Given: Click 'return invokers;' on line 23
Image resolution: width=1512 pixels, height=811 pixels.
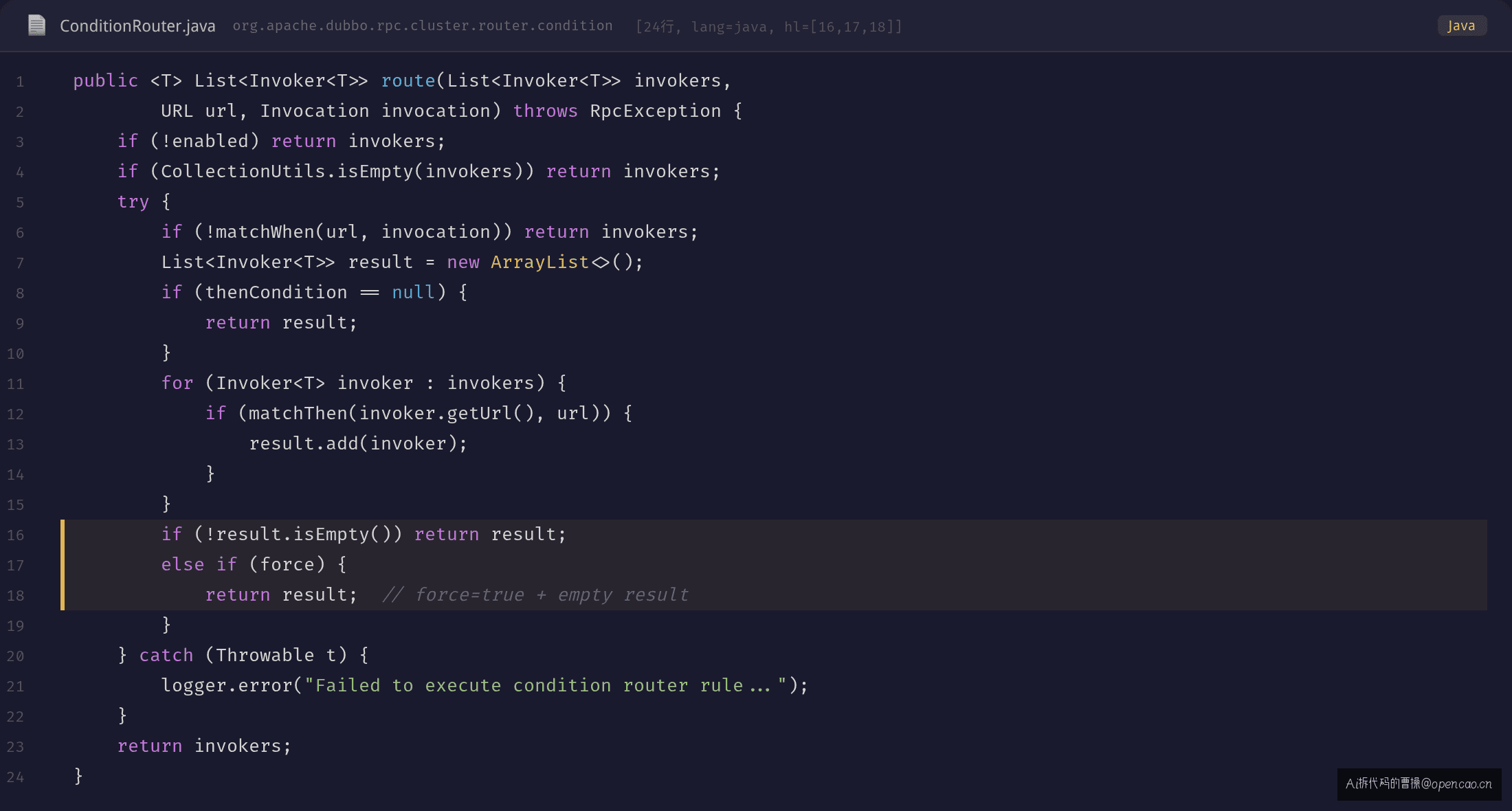Looking at the screenshot, I should (x=205, y=746).
